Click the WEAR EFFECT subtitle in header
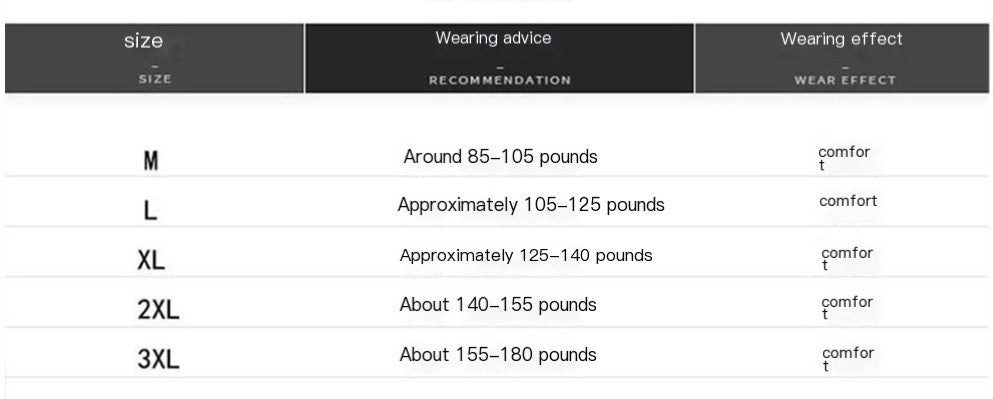Image resolution: width=993 pixels, height=399 pixels. 845,80
